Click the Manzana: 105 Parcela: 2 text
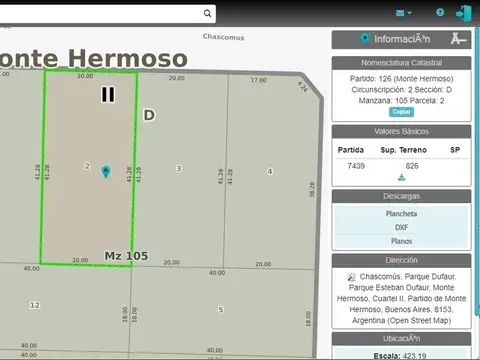 tap(401, 101)
